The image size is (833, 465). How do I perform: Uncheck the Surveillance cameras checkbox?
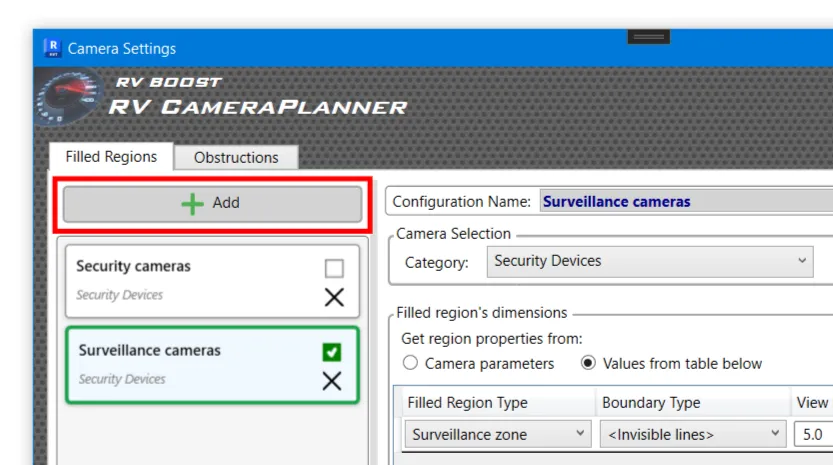pyautogui.click(x=332, y=352)
